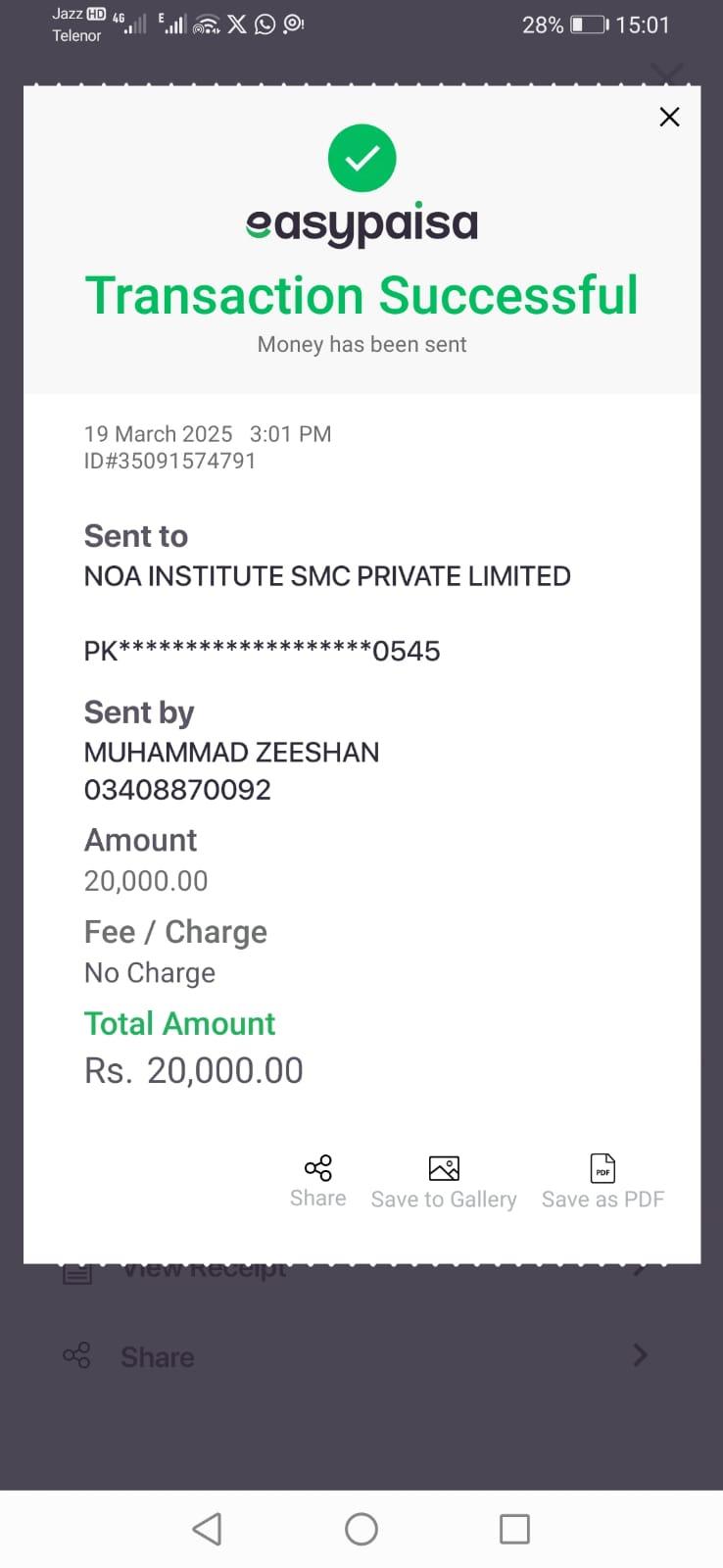Tap the Save as PDF file icon

pos(602,1168)
